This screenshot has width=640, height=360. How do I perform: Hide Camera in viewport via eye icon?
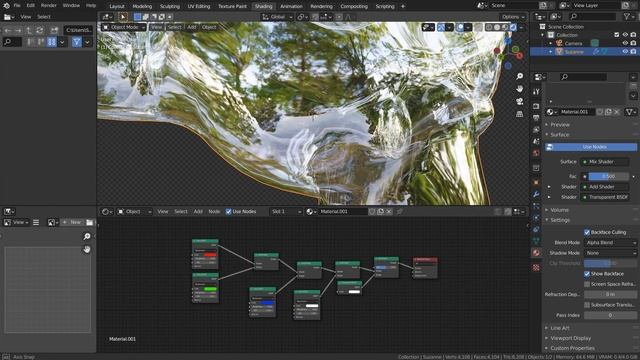625,43
